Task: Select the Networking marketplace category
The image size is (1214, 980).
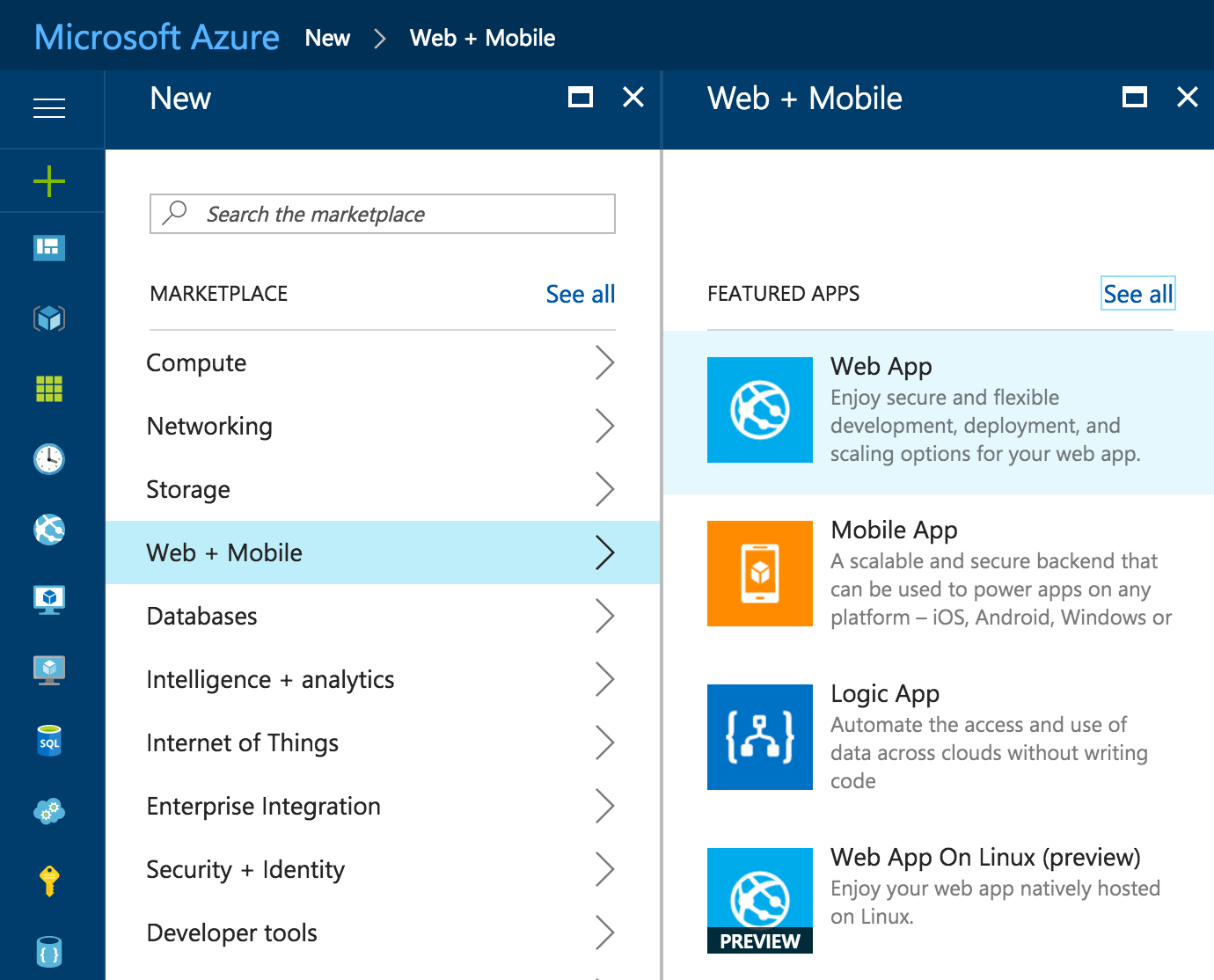Action: point(209,427)
